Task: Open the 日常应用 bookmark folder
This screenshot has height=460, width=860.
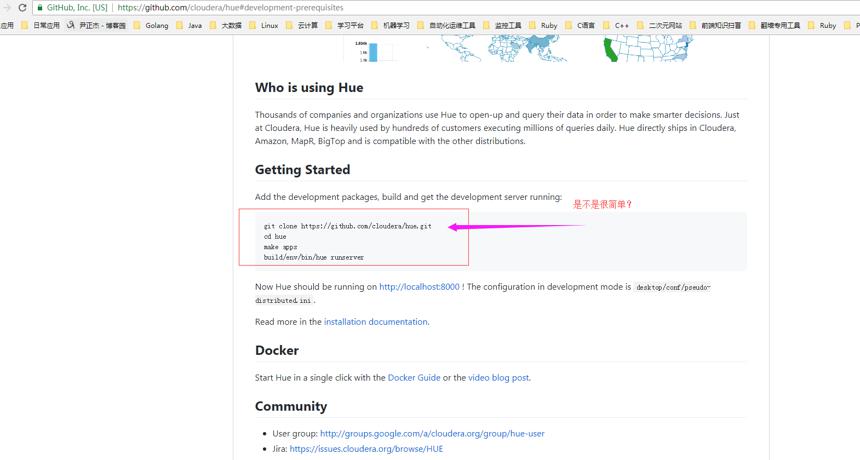Action: (40, 25)
